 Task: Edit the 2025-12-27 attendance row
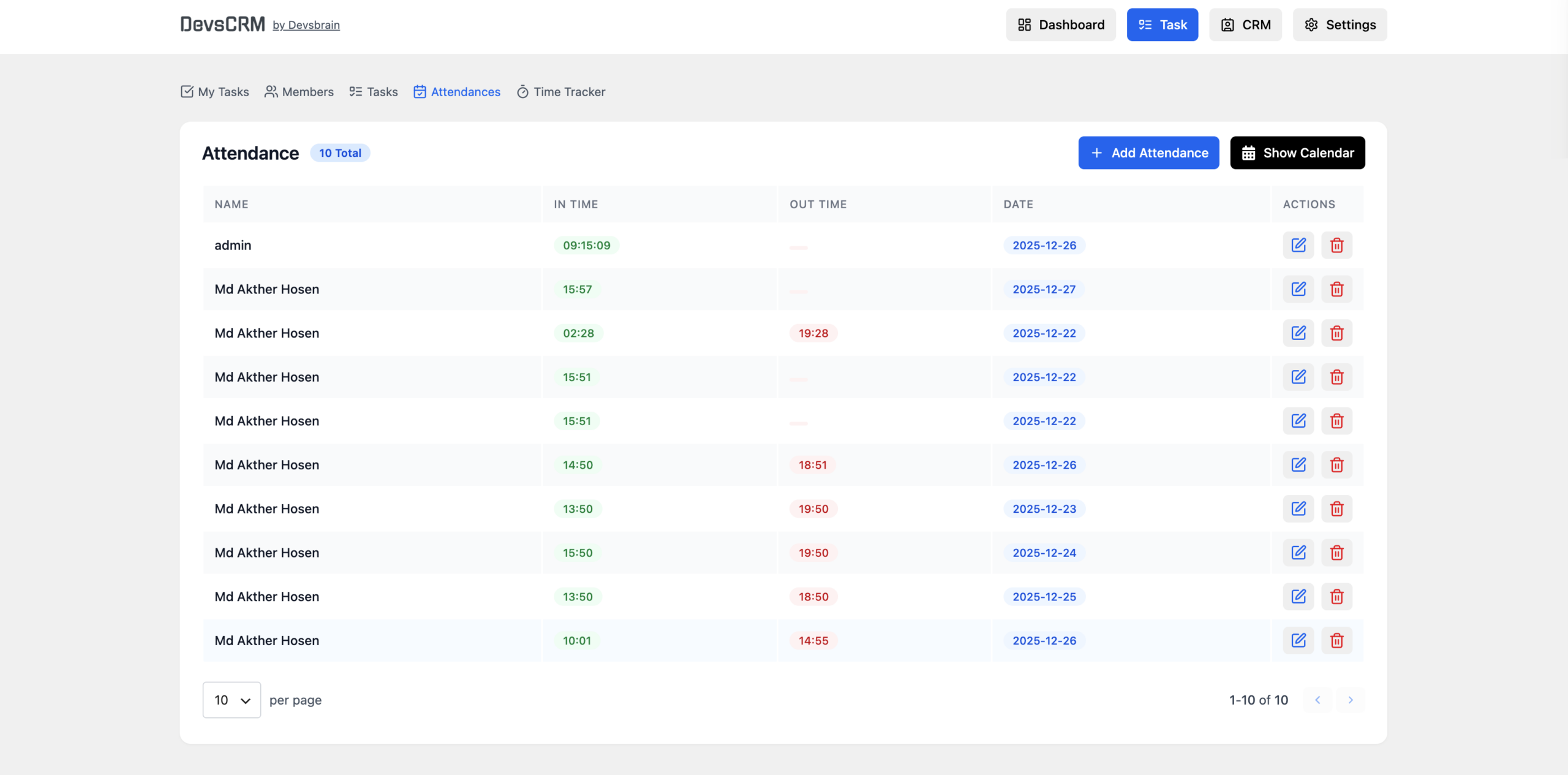[x=1298, y=289]
